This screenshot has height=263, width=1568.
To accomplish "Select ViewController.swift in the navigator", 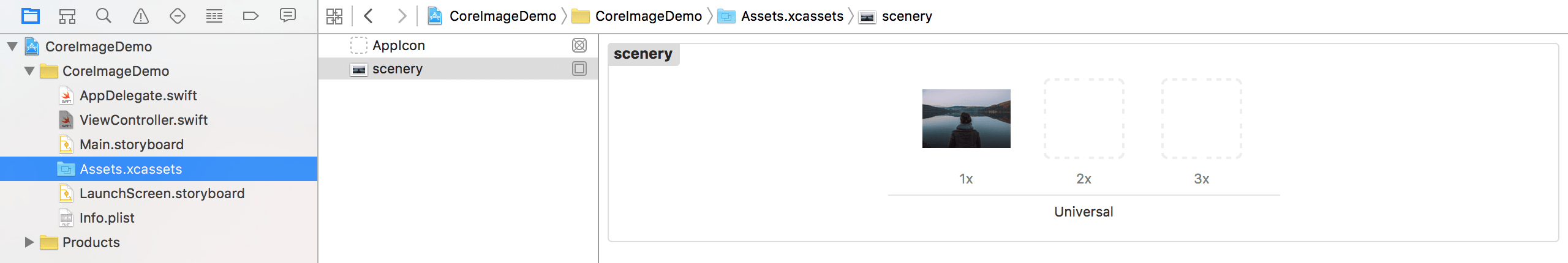I will (x=143, y=120).
